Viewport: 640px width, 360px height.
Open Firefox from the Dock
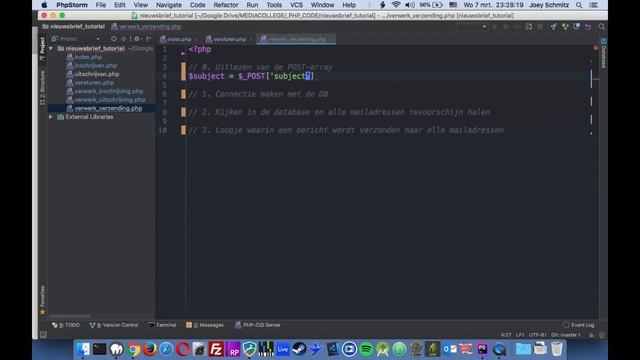pyautogui.click(x=150, y=349)
